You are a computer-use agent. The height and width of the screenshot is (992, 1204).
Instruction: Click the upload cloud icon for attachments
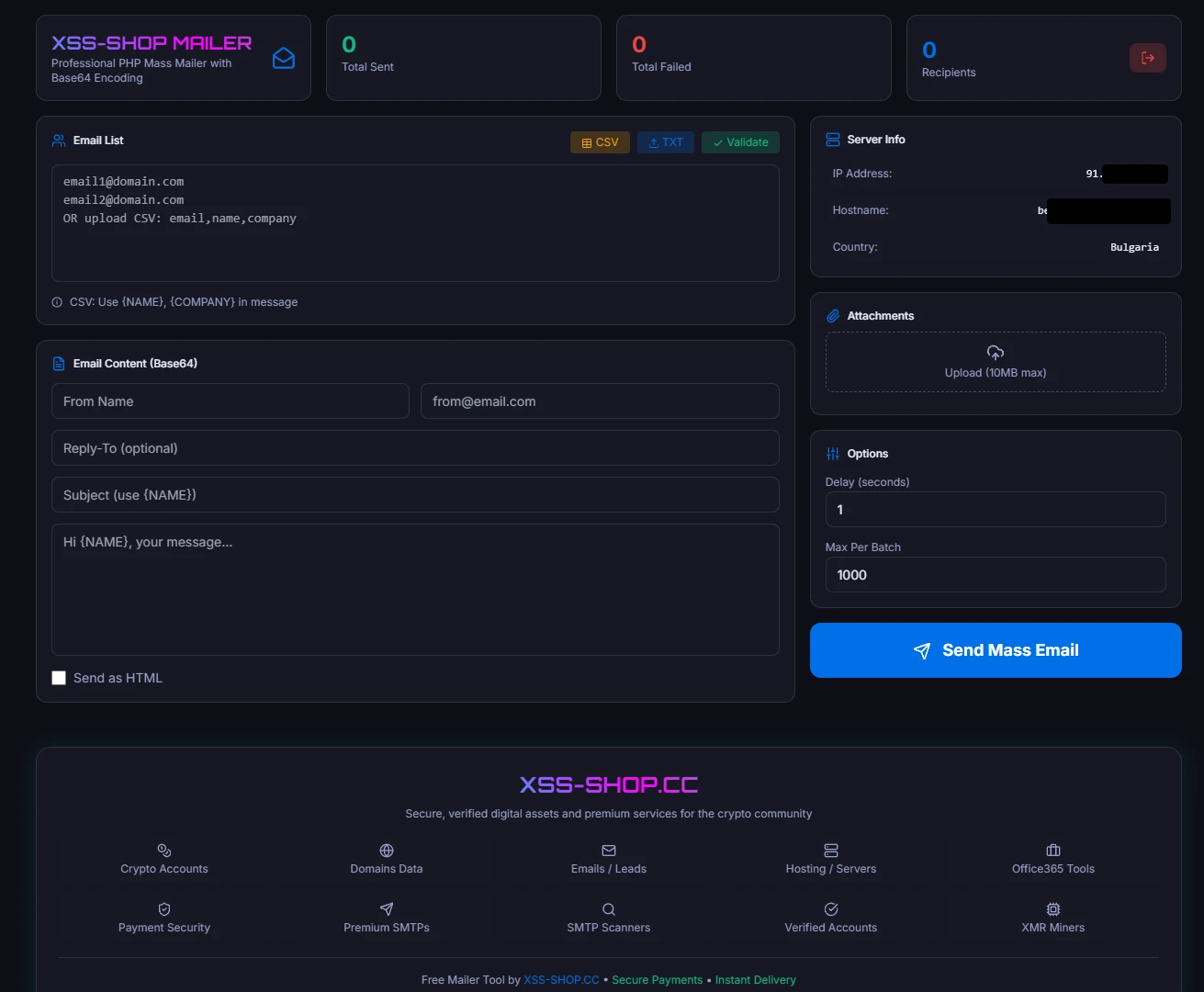point(995,351)
